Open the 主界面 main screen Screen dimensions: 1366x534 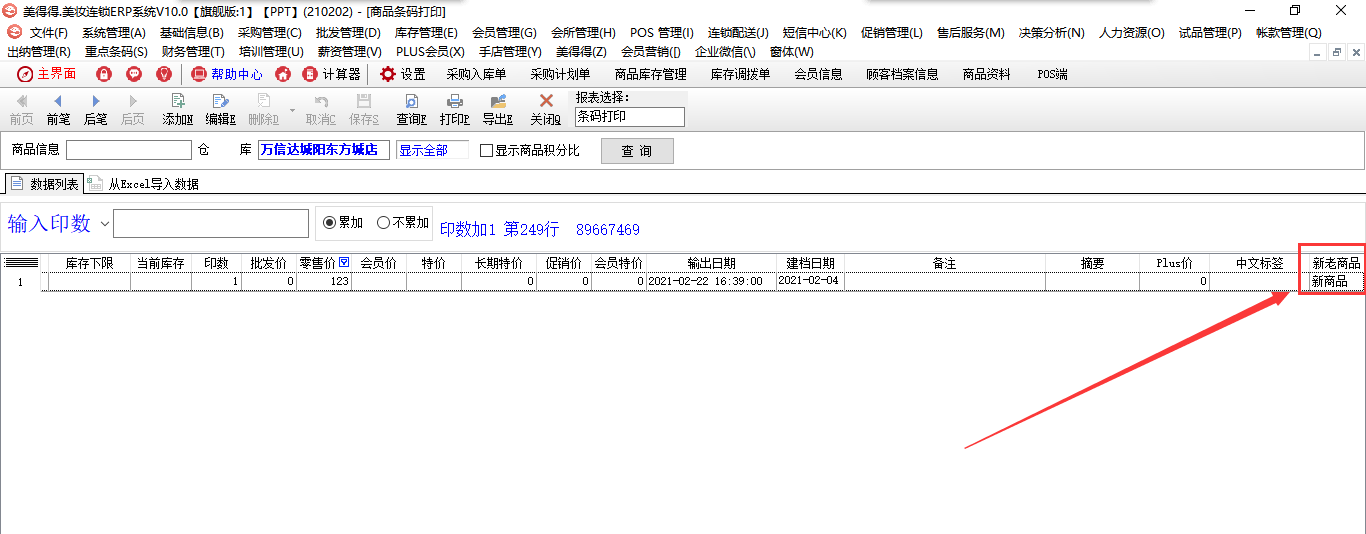[46, 74]
